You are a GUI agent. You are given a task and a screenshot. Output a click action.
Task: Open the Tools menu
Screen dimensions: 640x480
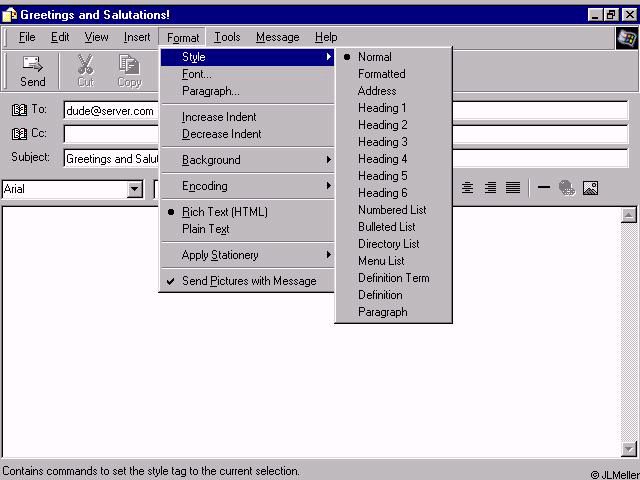click(x=227, y=37)
